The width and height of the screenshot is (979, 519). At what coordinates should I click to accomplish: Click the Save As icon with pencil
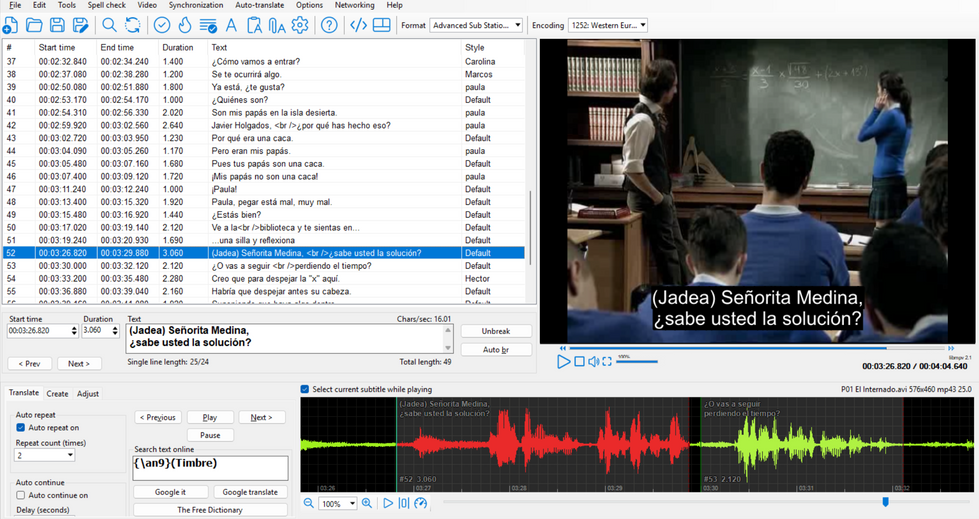point(81,26)
